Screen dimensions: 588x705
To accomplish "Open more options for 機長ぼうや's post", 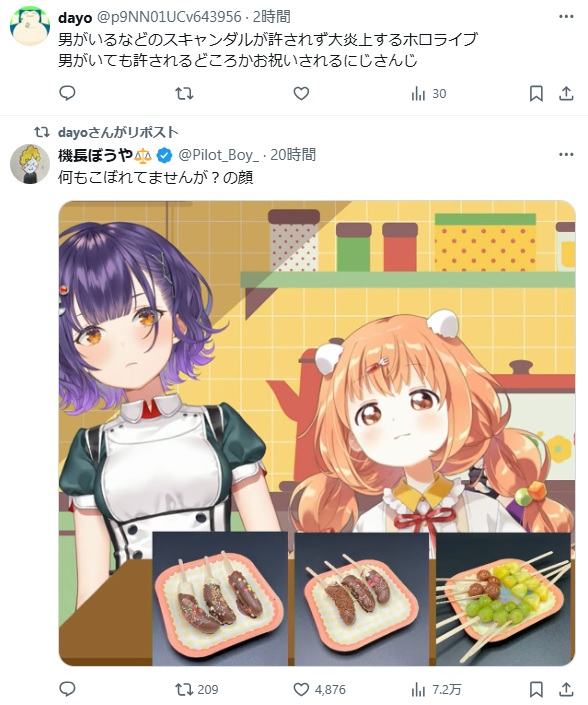I will (566, 154).
